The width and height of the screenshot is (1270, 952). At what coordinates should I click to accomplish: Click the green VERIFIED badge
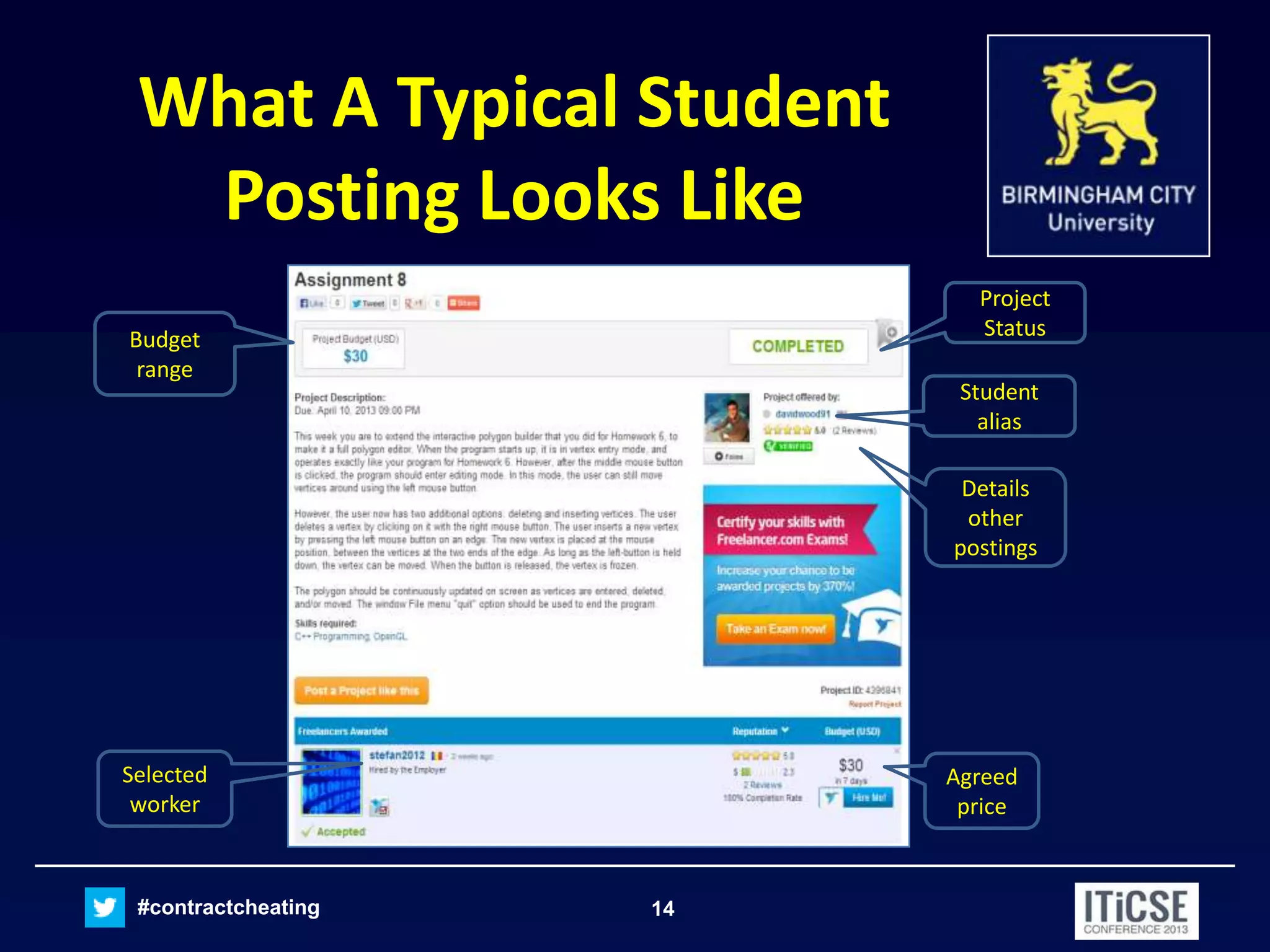[788, 446]
